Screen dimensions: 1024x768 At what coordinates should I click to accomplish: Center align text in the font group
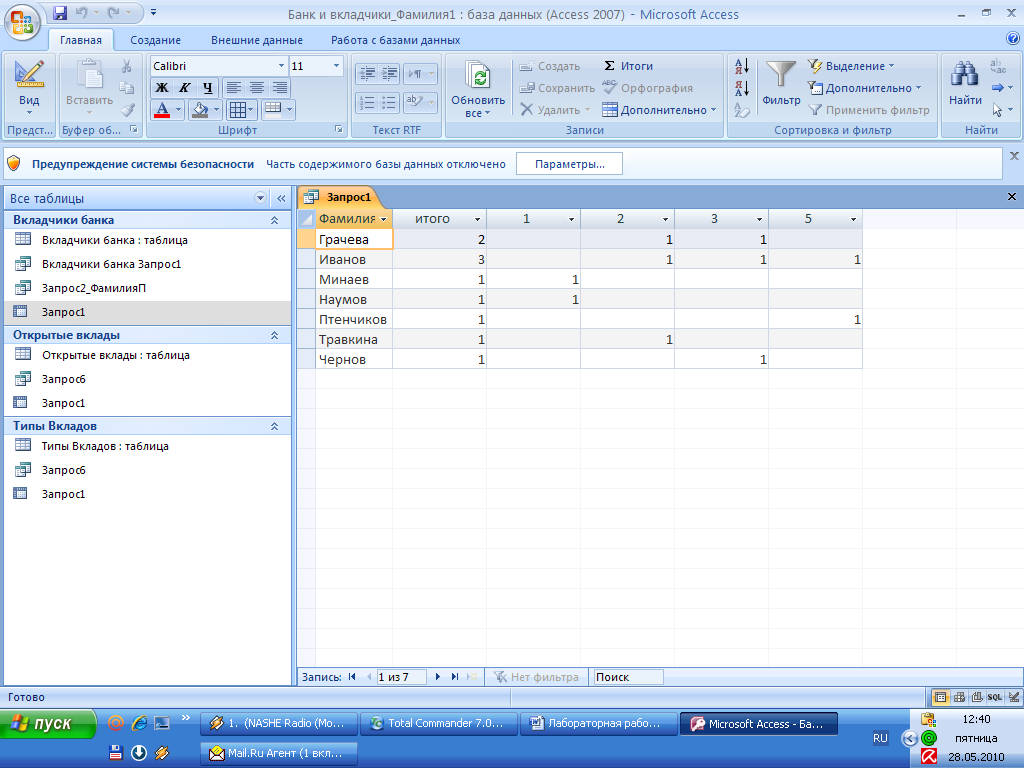pos(257,88)
